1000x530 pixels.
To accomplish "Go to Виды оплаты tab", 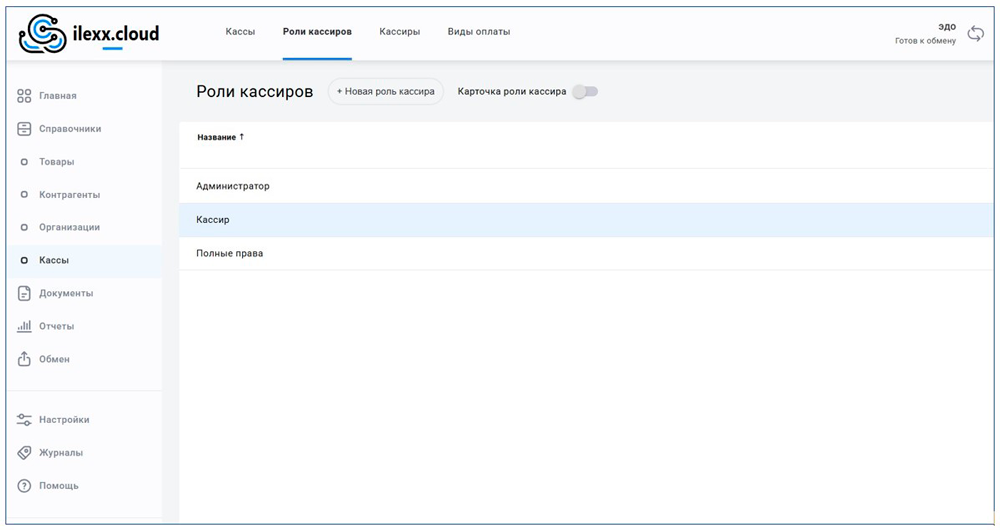I will pos(478,32).
